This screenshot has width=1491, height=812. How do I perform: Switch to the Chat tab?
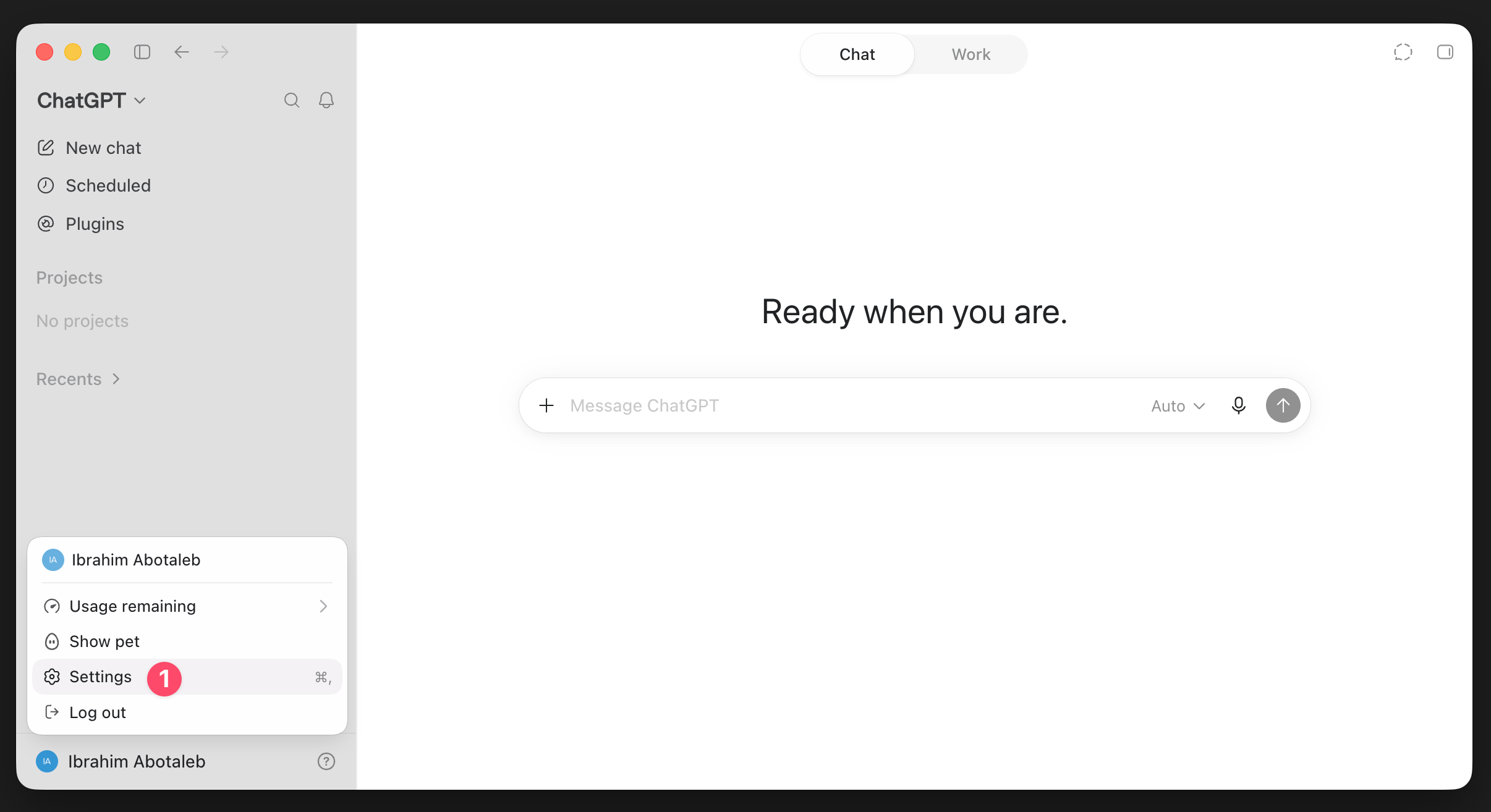coord(857,54)
